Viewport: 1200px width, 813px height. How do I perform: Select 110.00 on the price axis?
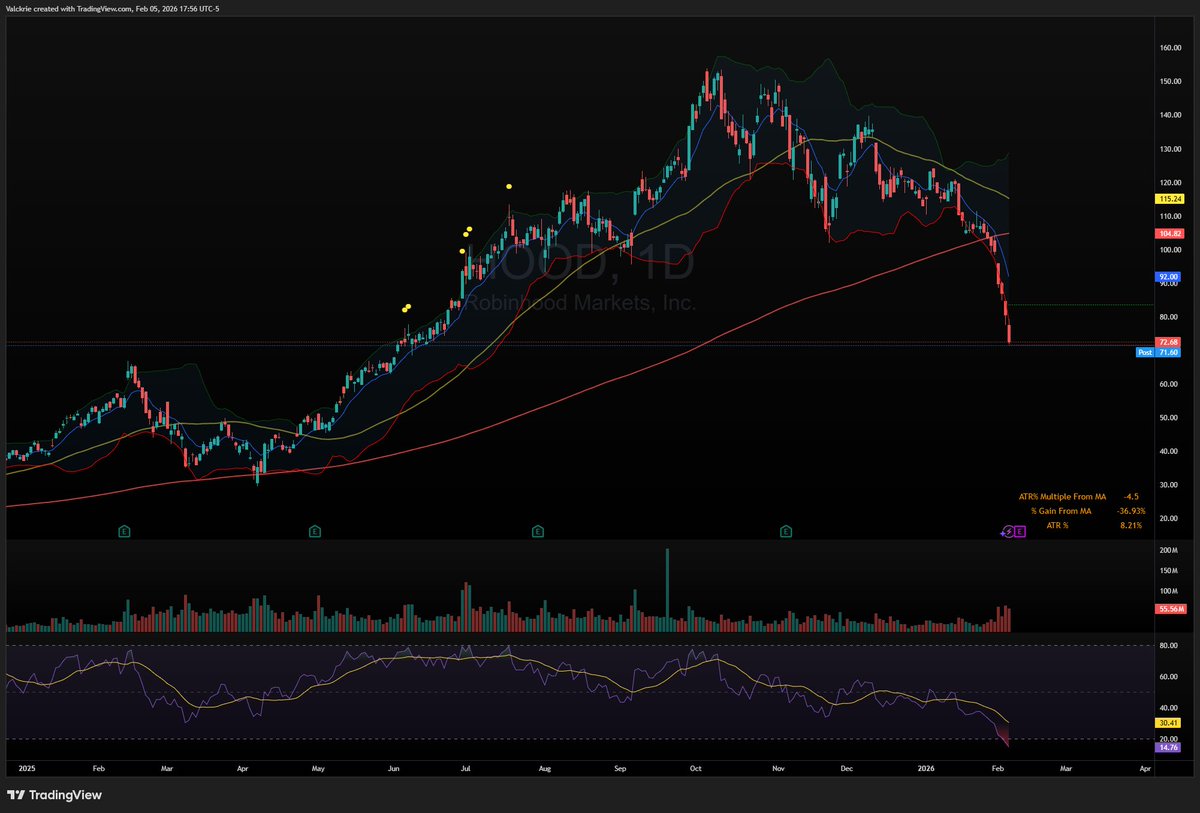click(1172, 216)
